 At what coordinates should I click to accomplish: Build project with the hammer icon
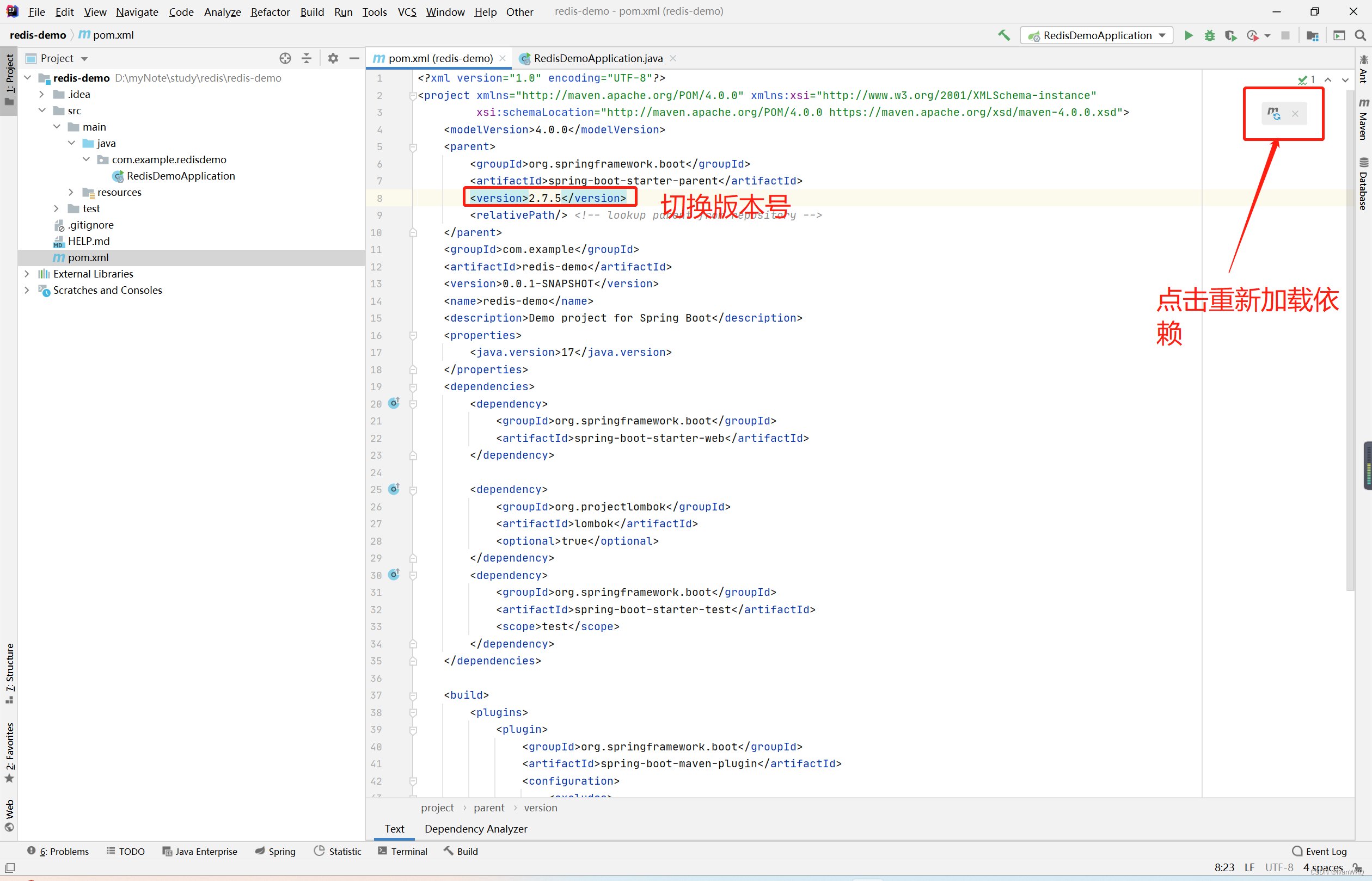pos(1004,35)
